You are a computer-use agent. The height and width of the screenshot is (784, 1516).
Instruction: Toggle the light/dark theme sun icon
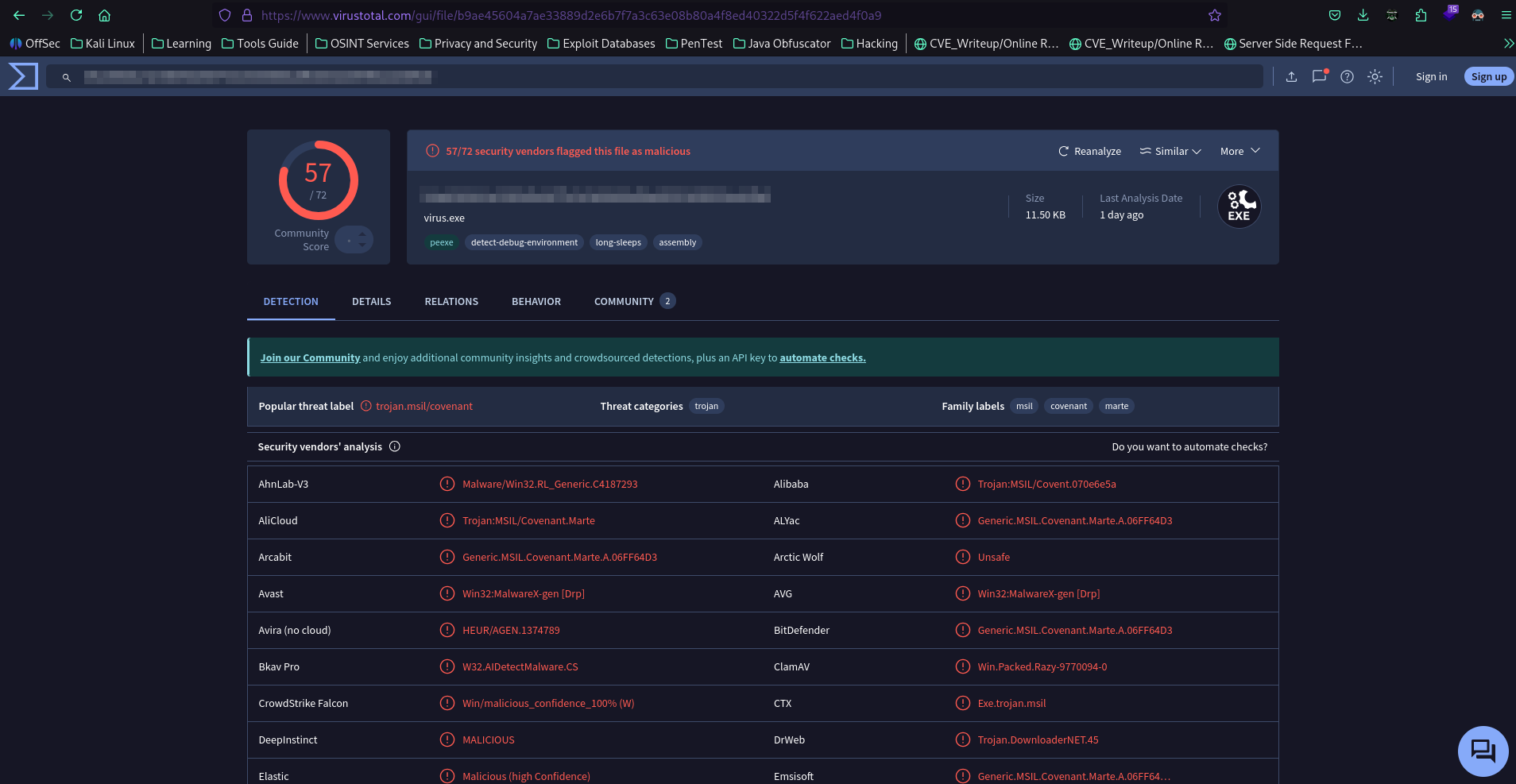[1375, 76]
